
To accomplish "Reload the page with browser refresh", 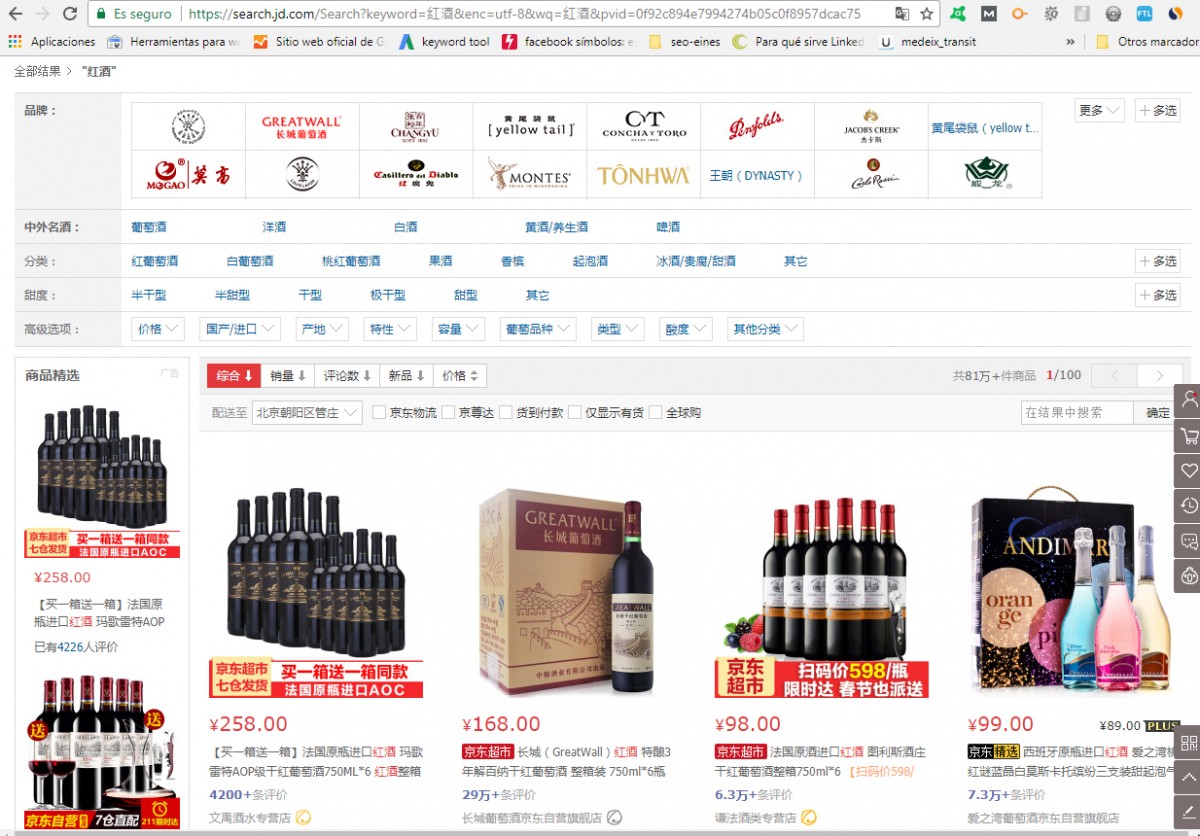I will [70, 14].
